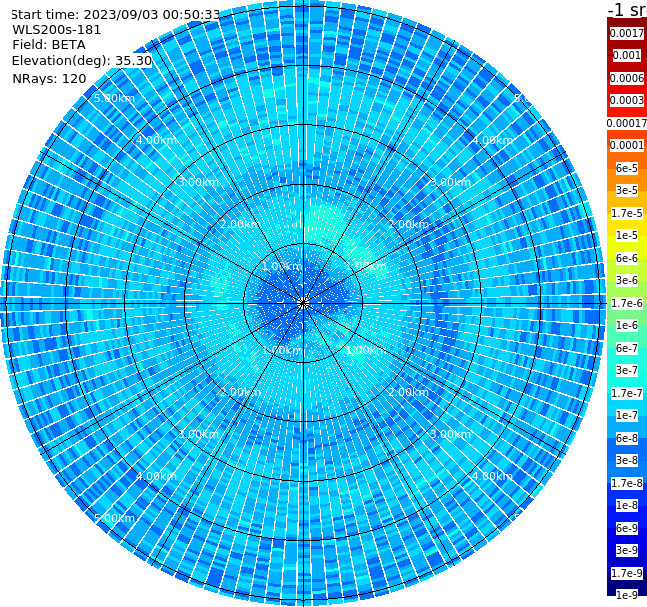Click the Start time 2023/09/03 00:50:33 text
This screenshot has width=647, height=607.
click(x=115, y=14)
